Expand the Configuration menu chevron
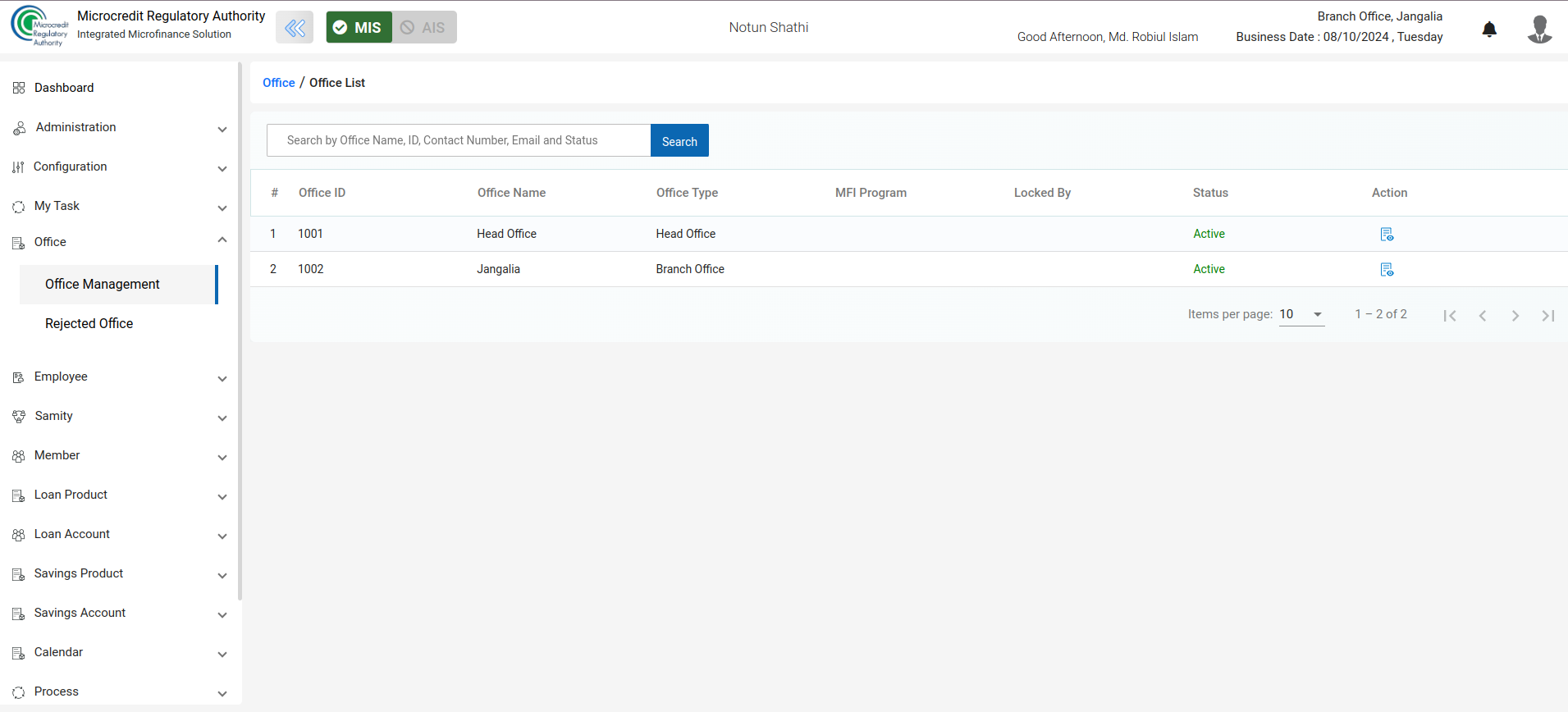Screen dimensions: 1568x712 pos(222,169)
